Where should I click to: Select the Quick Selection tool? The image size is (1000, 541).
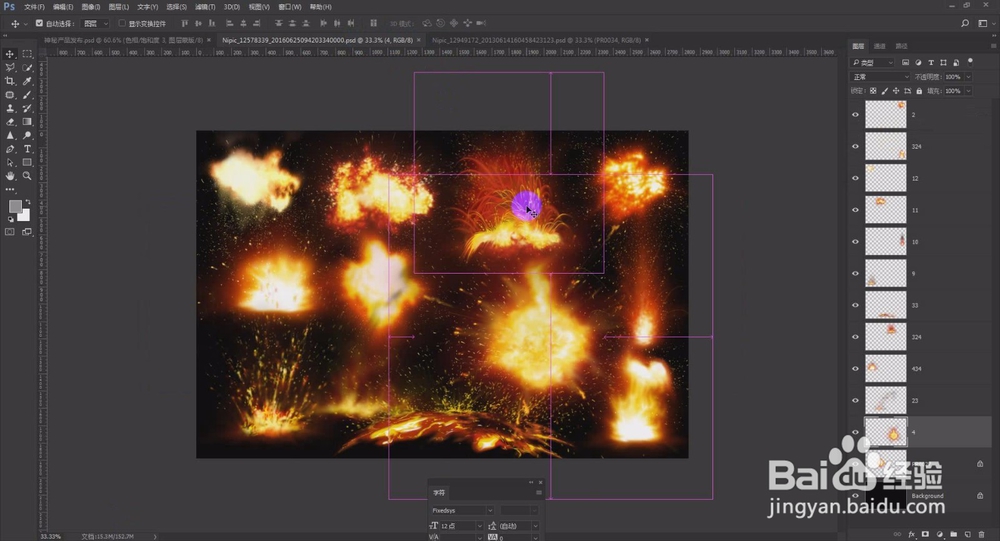[x=27, y=68]
